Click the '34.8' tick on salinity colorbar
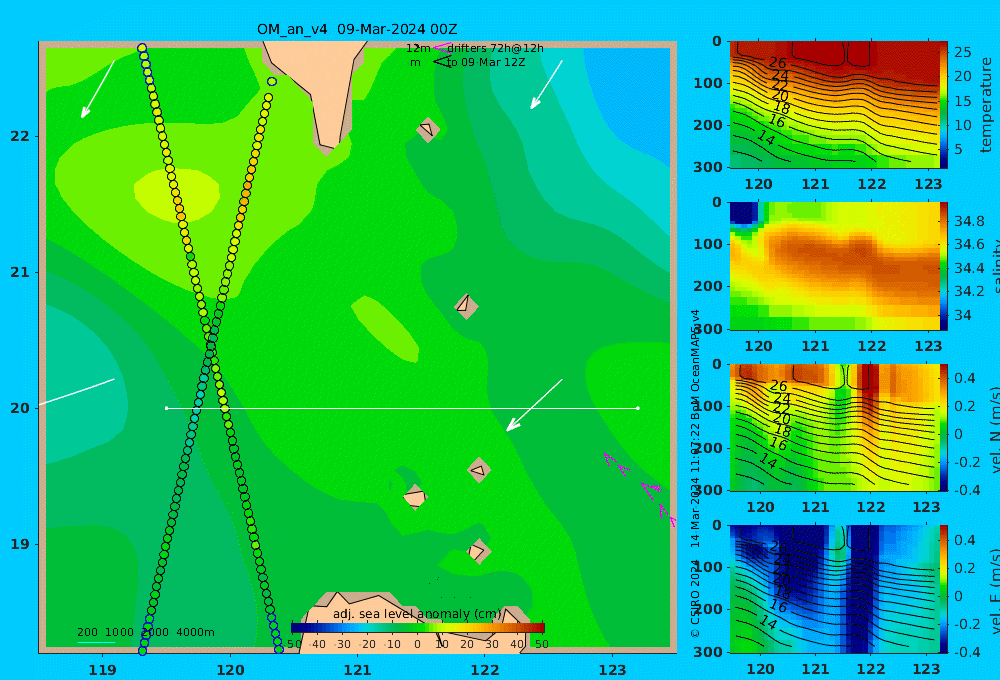Viewport: 1000px width, 680px height. [969, 221]
